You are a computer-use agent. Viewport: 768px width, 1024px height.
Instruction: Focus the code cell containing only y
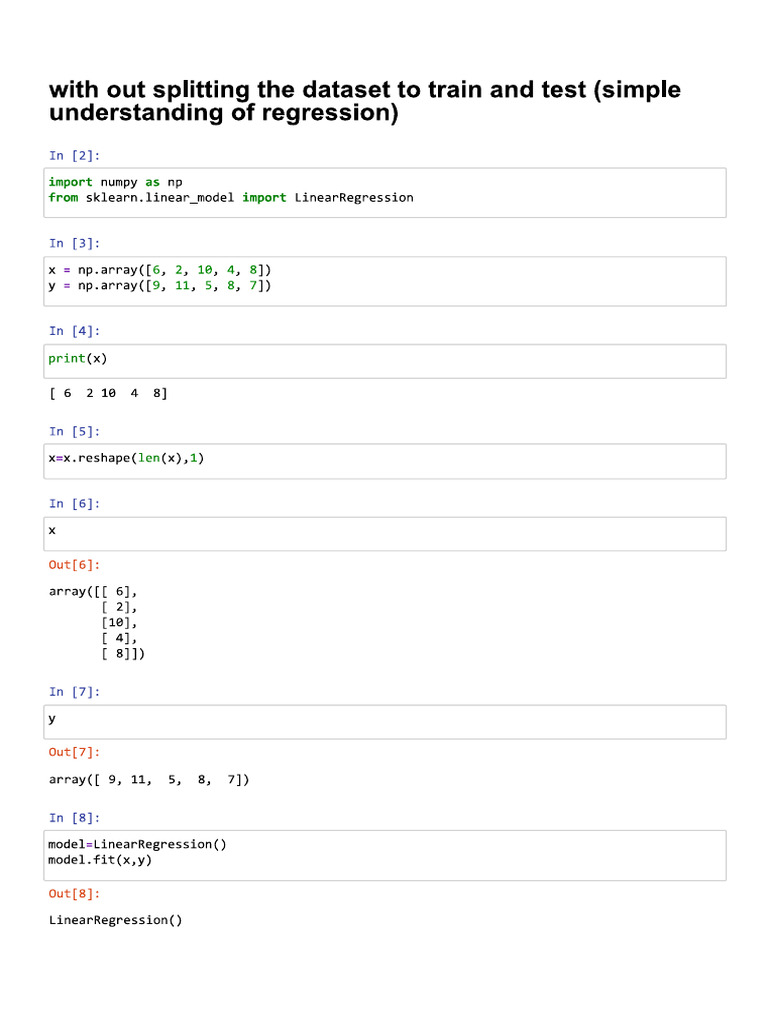click(x=386, y=721)
